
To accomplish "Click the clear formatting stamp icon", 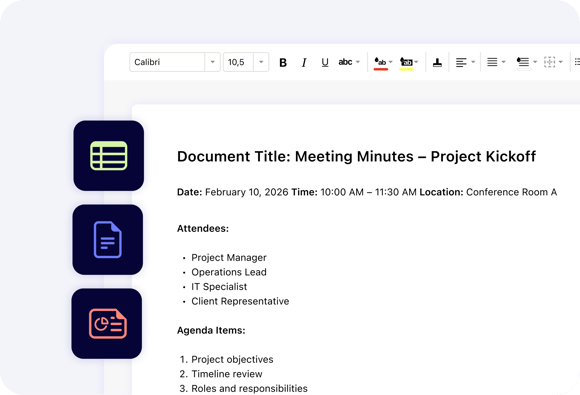I will pos(437,63).
